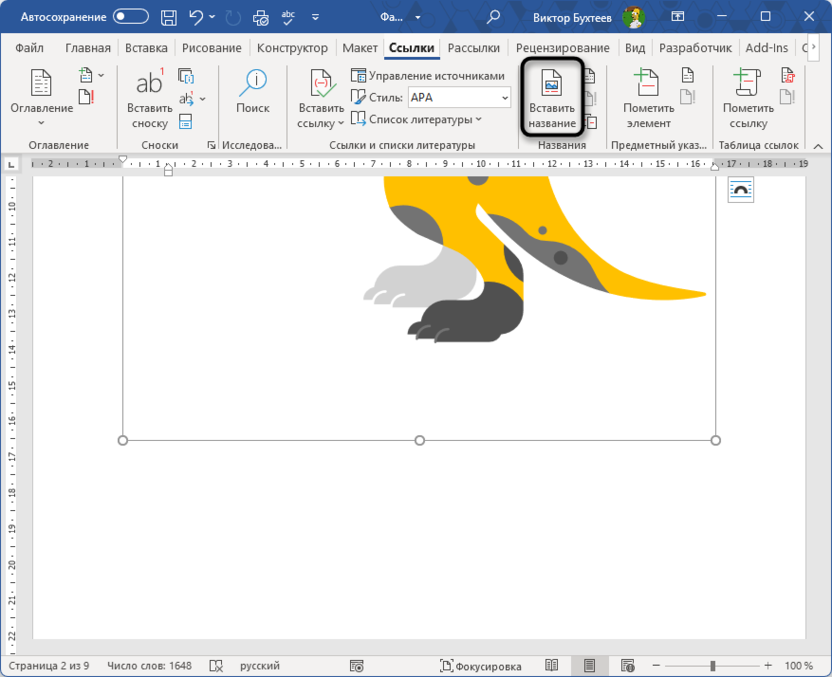Image resolution: width=832 pixels, height=677 pixels.
Task: Open the Поиск research tool
Action: [253, 92]
